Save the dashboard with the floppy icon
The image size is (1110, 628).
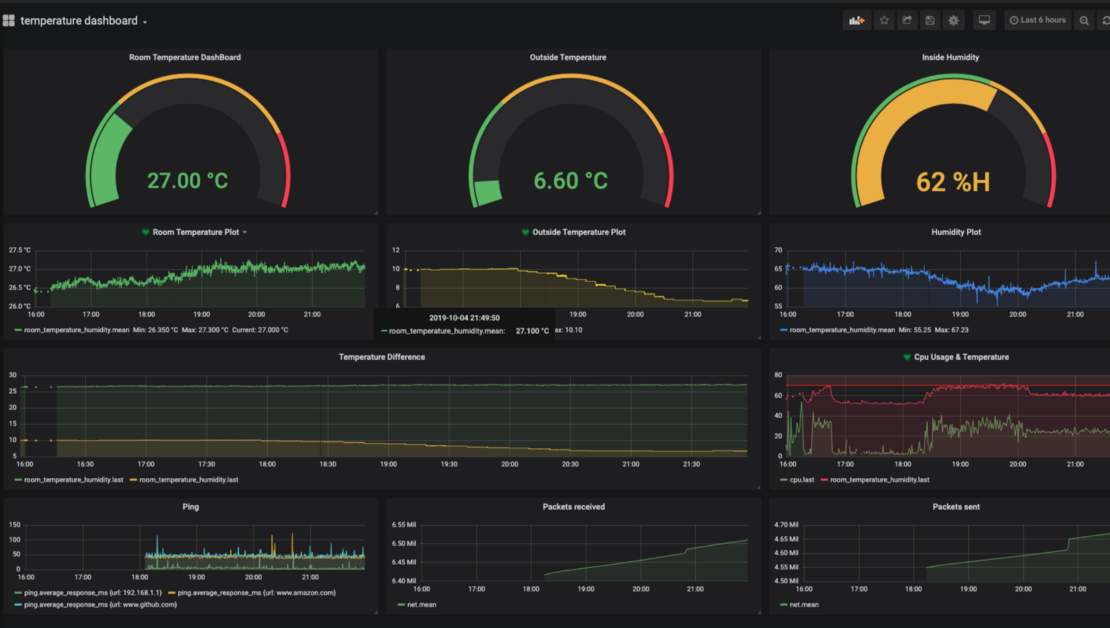(x=930, y=21)
